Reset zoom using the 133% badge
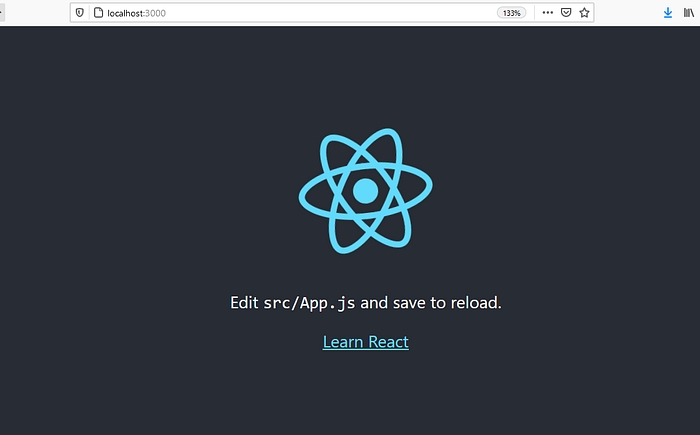This screenshot has width=700, height=435. coord(512,13)
